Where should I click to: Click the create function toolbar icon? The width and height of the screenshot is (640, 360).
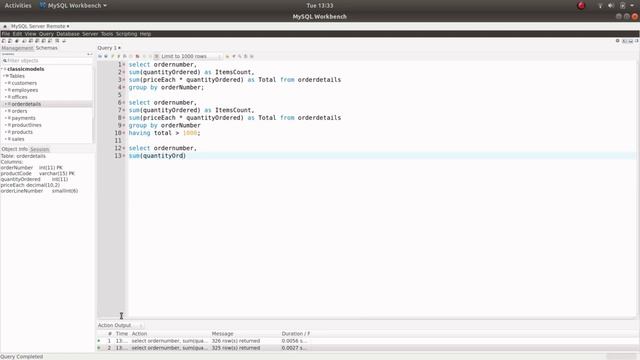[50, 41]
